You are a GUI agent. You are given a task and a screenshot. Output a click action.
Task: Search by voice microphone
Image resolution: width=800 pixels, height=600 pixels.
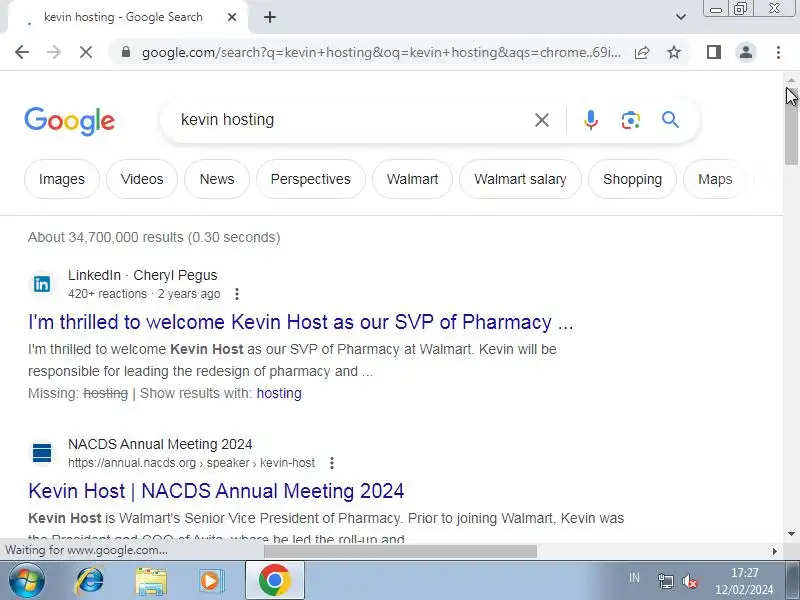591,120
